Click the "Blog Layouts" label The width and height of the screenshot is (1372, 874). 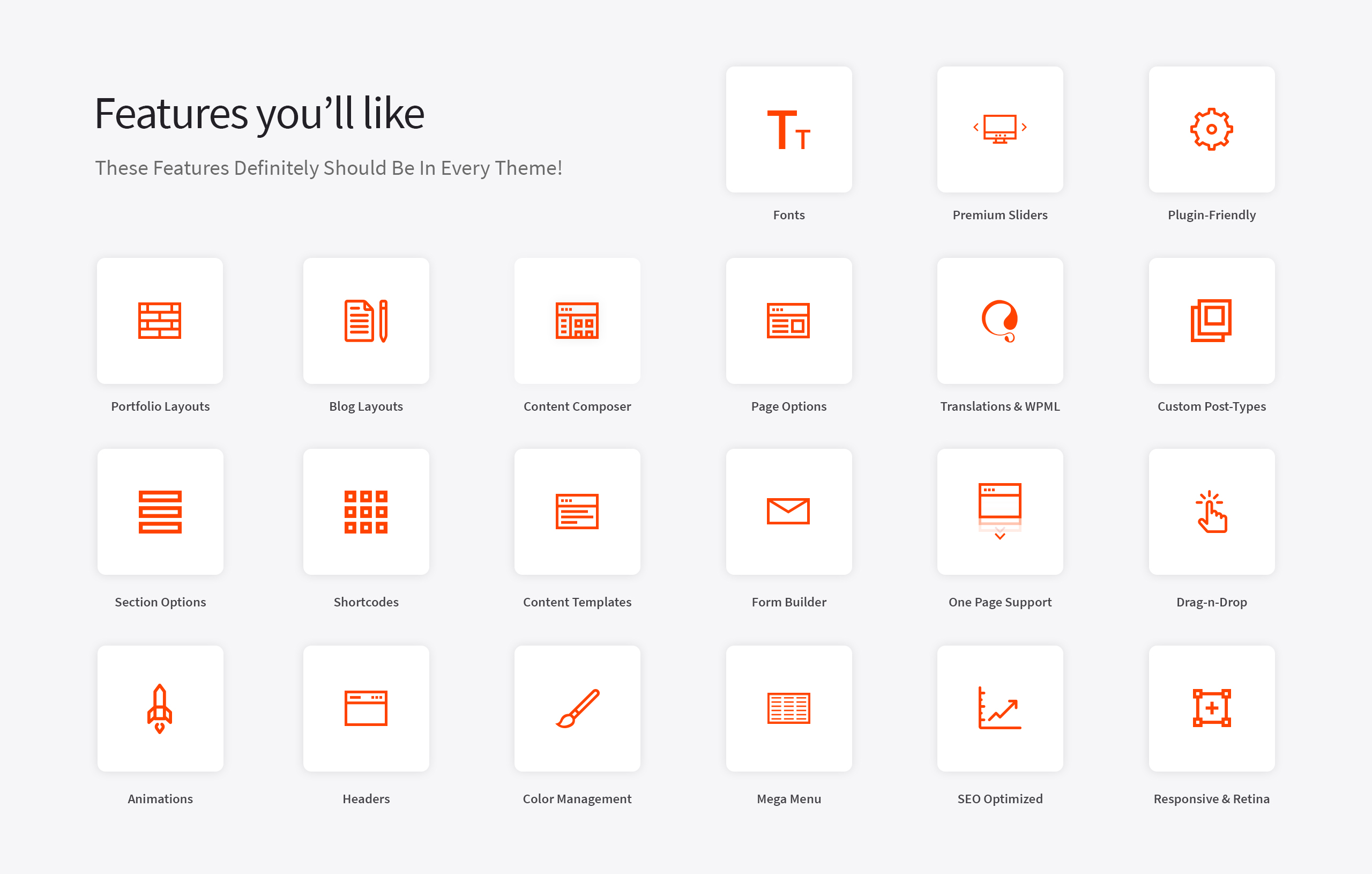(x=366, y=406)
